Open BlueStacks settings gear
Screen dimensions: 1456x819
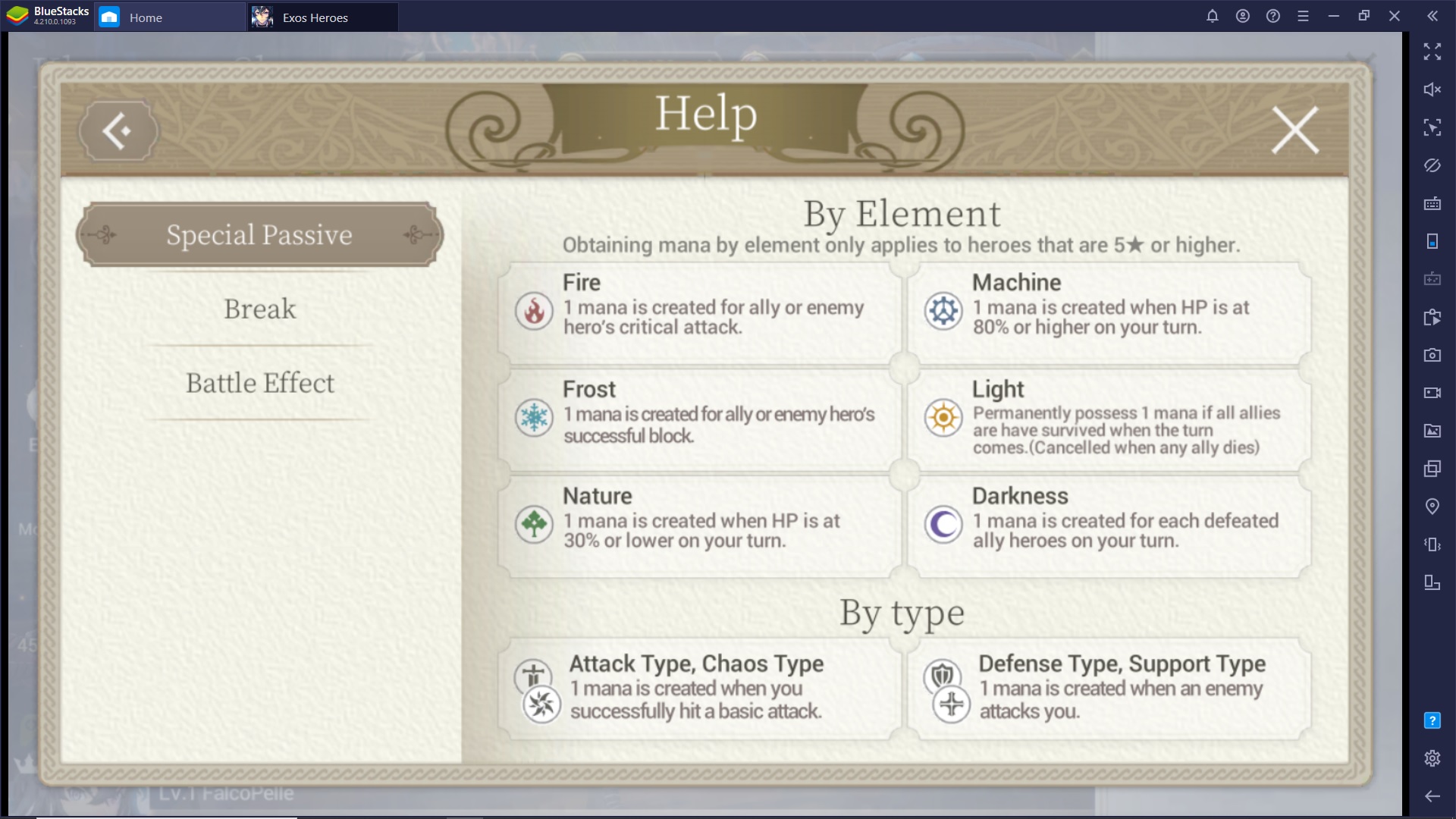coord(1432,758)
